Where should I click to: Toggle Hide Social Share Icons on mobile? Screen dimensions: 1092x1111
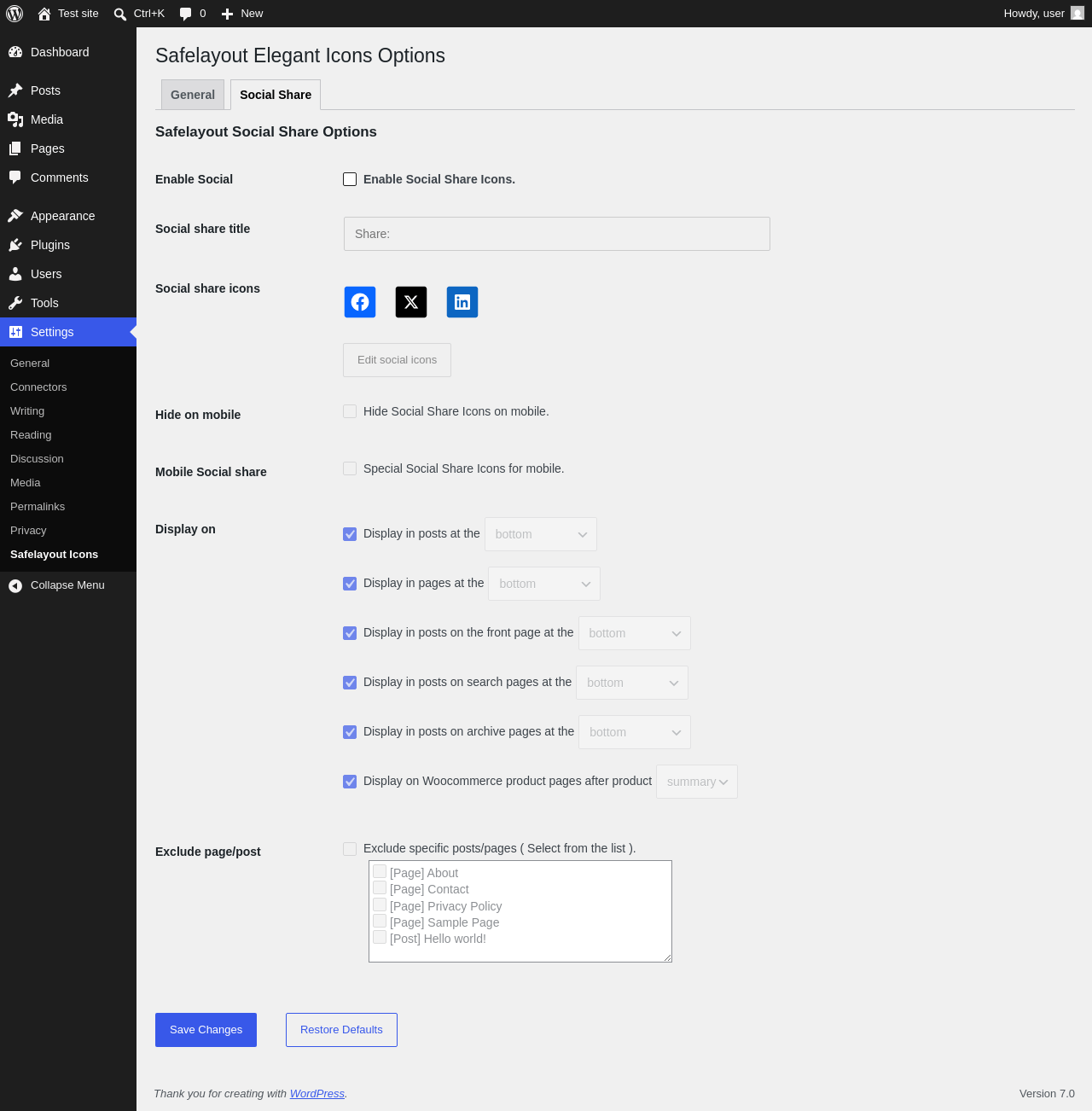click(x=350, y=411)
